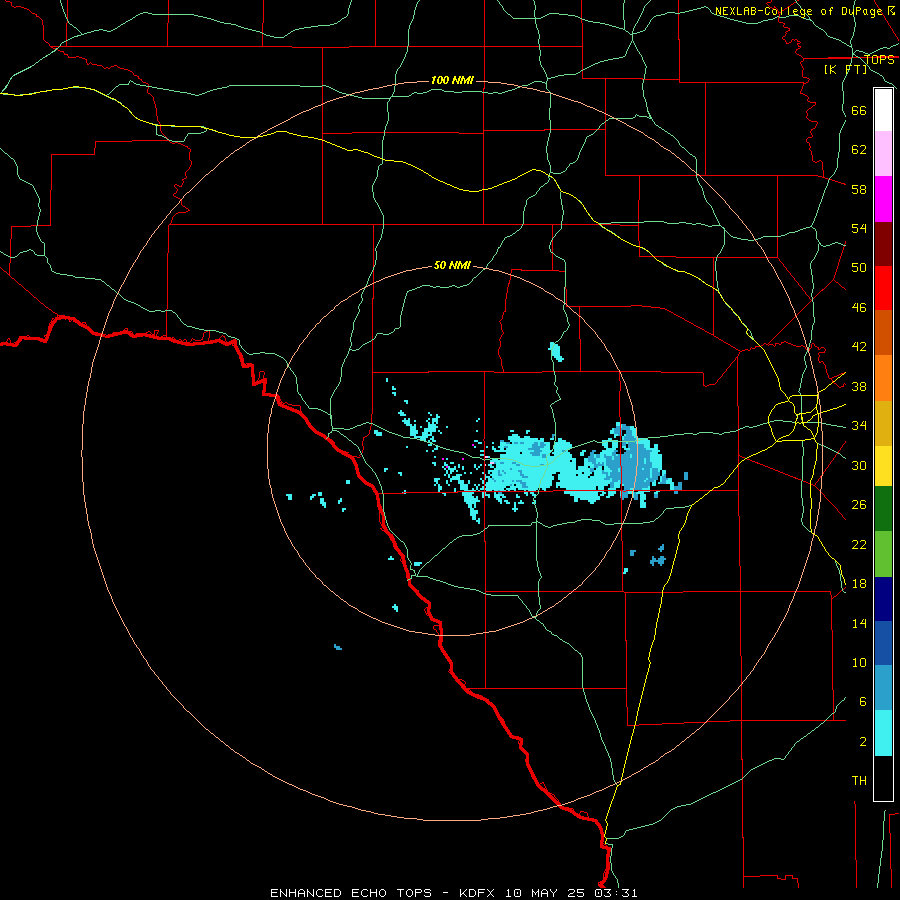900x900 pixels.
Task: Click the black TH threshold legend swatch
Action: [x=883, y=778]
